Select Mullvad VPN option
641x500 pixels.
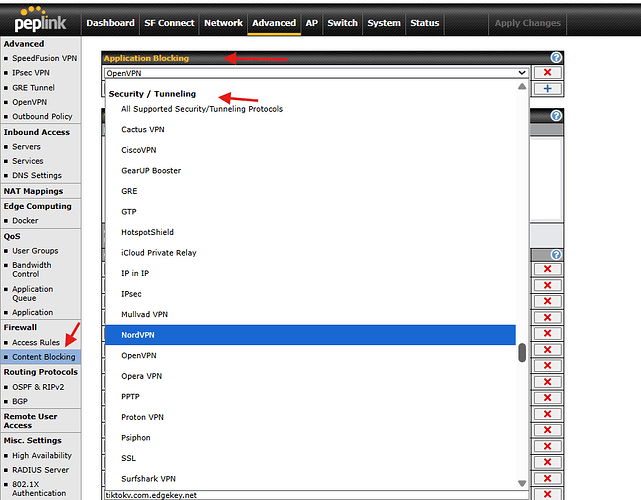click(310, 314)
